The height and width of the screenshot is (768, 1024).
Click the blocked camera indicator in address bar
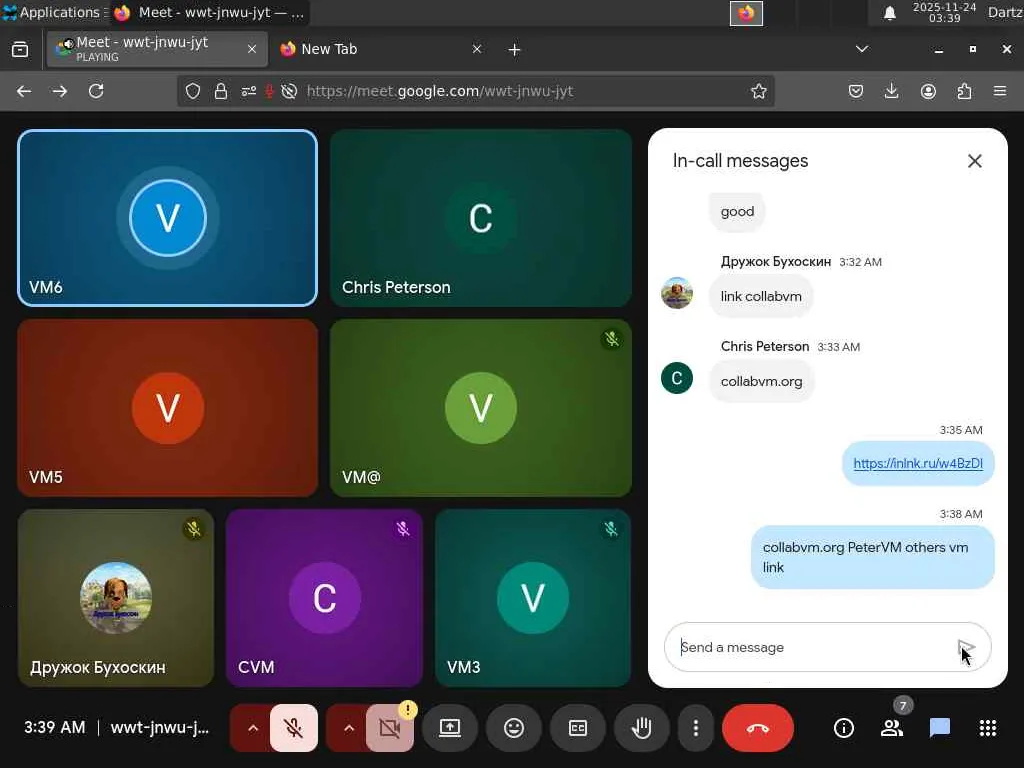289,91
